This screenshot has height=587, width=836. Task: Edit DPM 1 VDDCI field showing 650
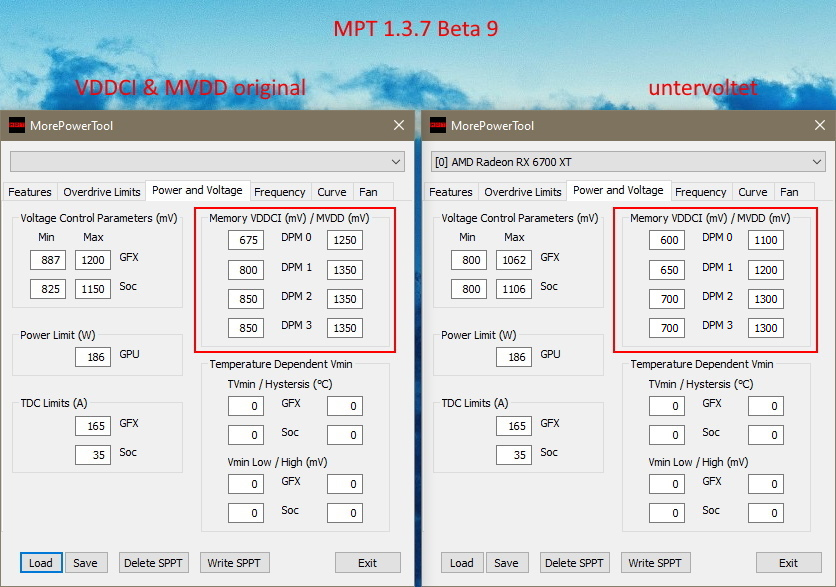pos(667,270)
